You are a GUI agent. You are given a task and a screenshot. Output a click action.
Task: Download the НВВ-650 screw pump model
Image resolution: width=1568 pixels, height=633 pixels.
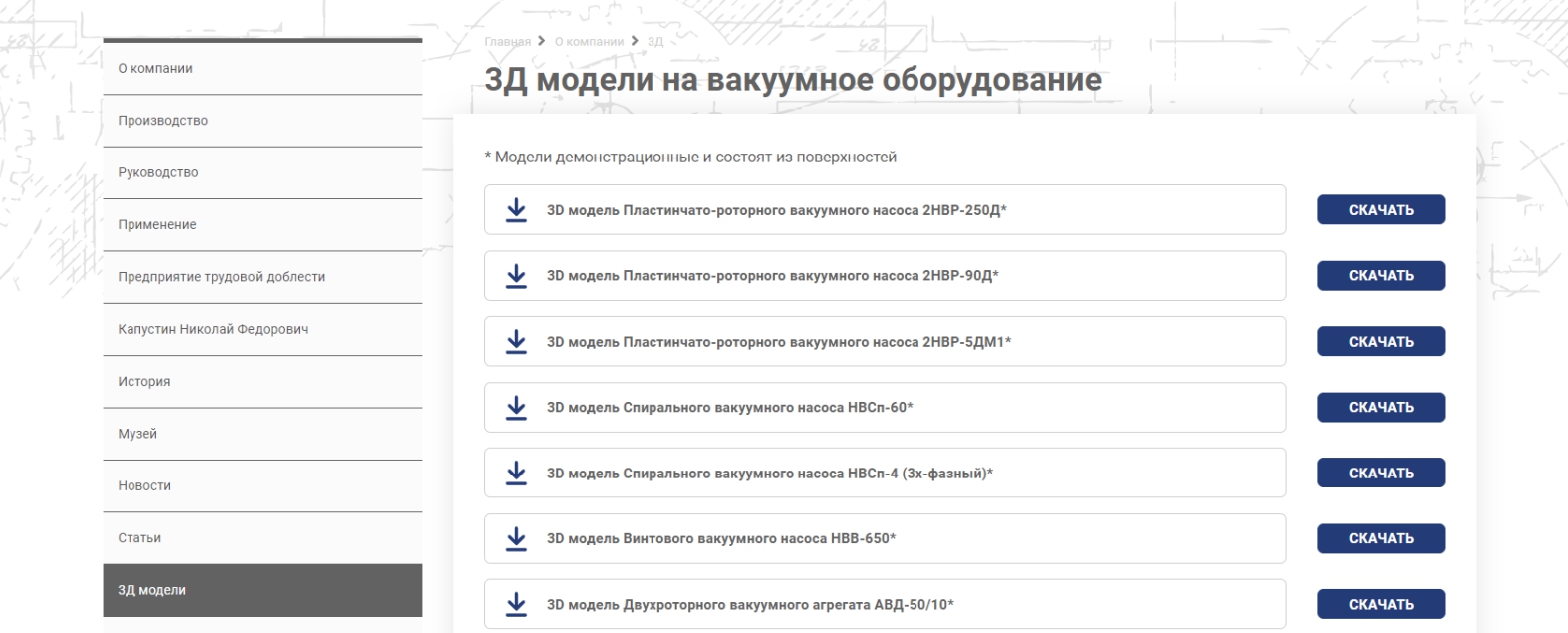pos(1381,539)
